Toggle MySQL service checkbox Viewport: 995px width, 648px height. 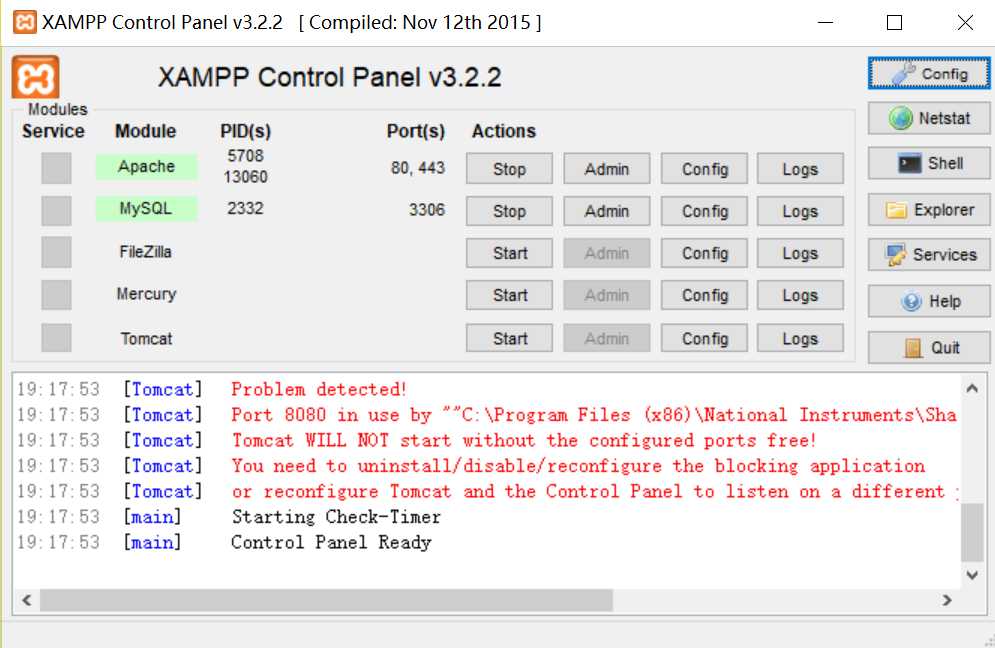click(x=56, y=210)
